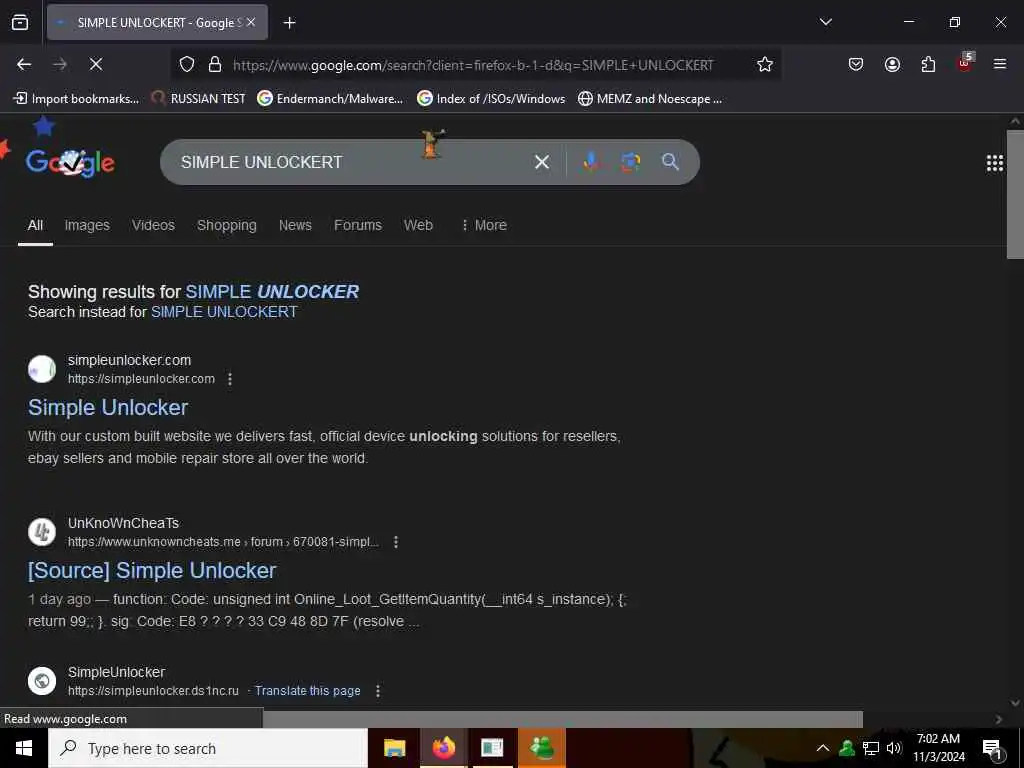Switch to News results tab
This screenshot has width=1024, height=768.
coord(295,225)
